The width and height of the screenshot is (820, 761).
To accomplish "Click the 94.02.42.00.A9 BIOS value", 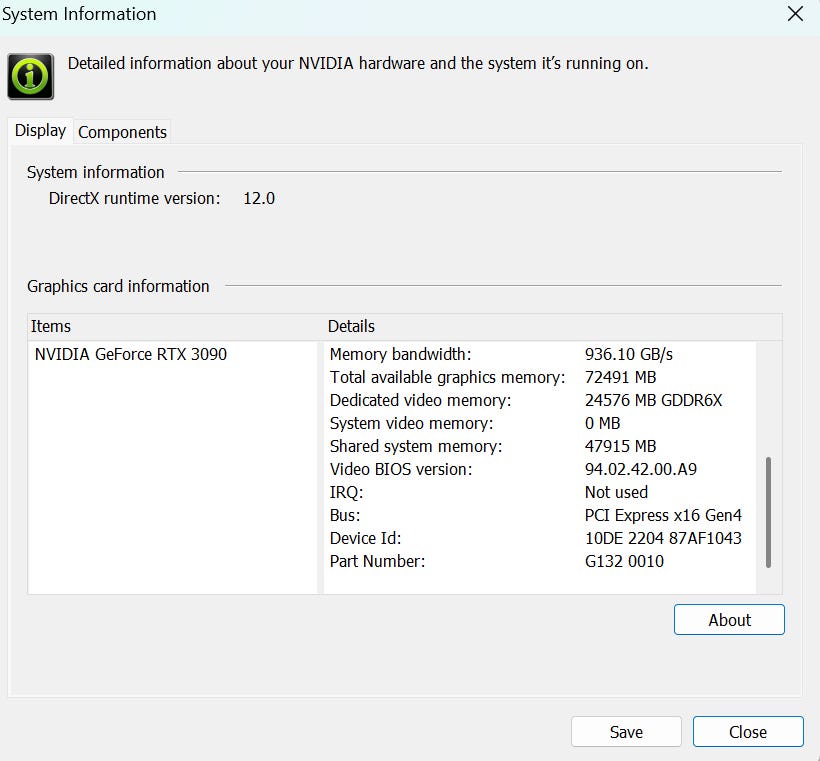I will click(641, 469).
